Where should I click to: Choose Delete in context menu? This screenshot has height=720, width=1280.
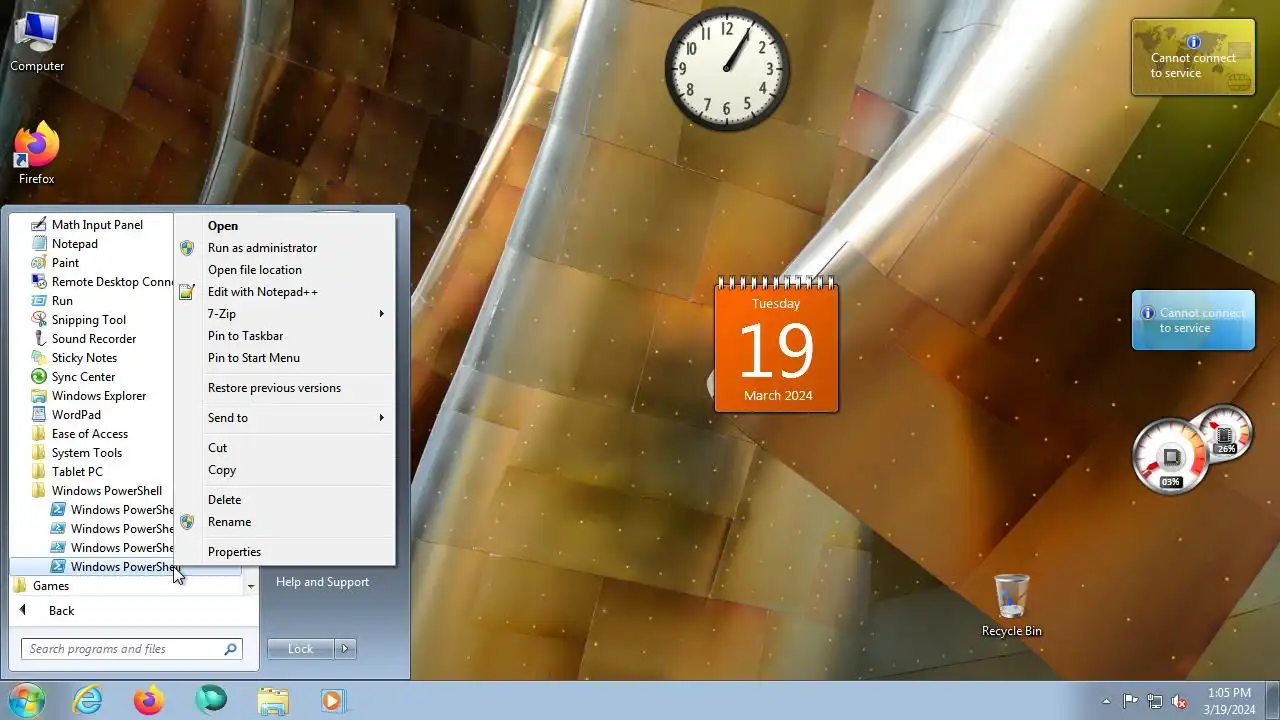(286, 500)
